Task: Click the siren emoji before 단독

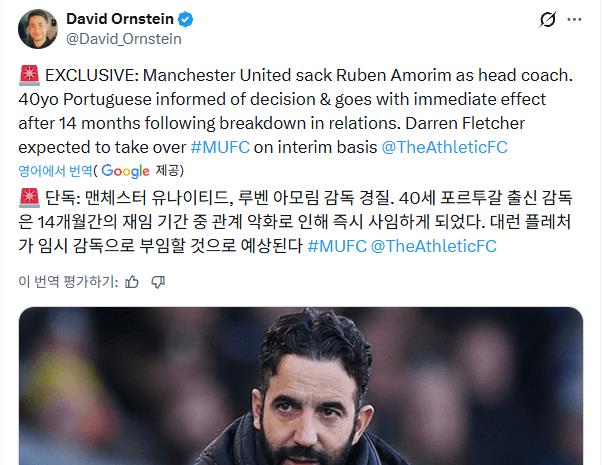Action: [x=29, y=198]
